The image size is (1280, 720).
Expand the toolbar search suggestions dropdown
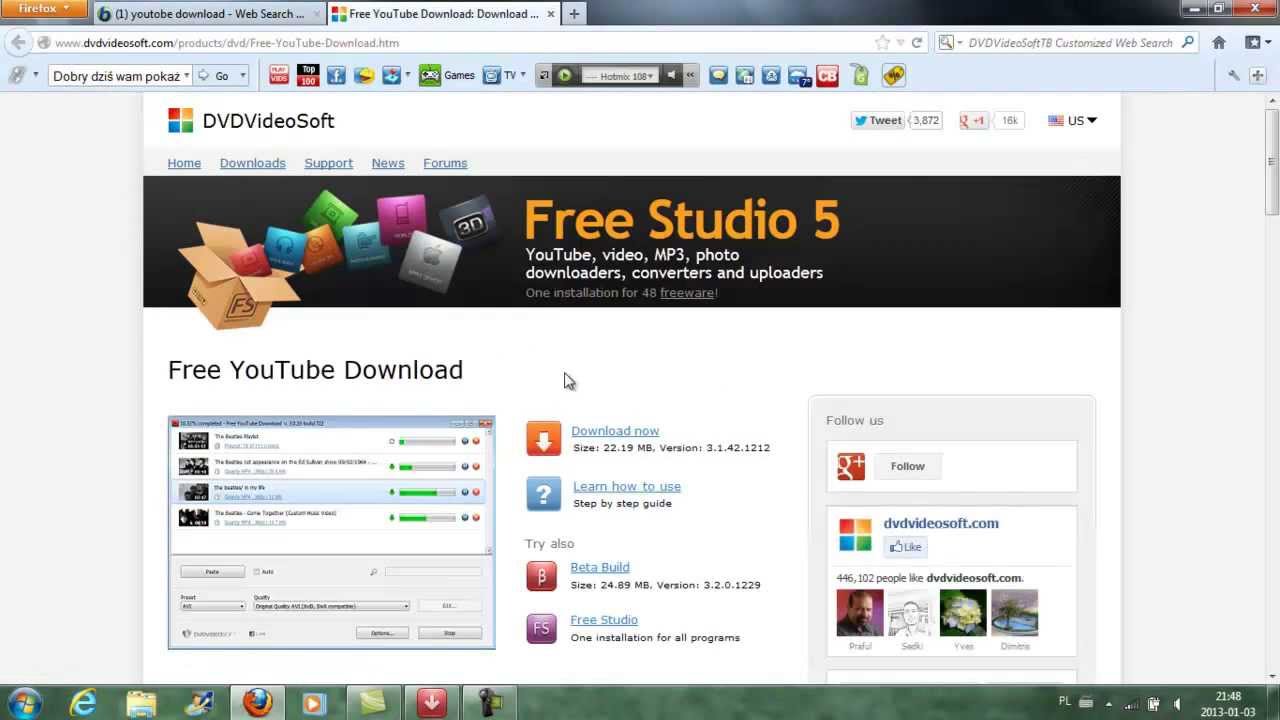[186, 76]
